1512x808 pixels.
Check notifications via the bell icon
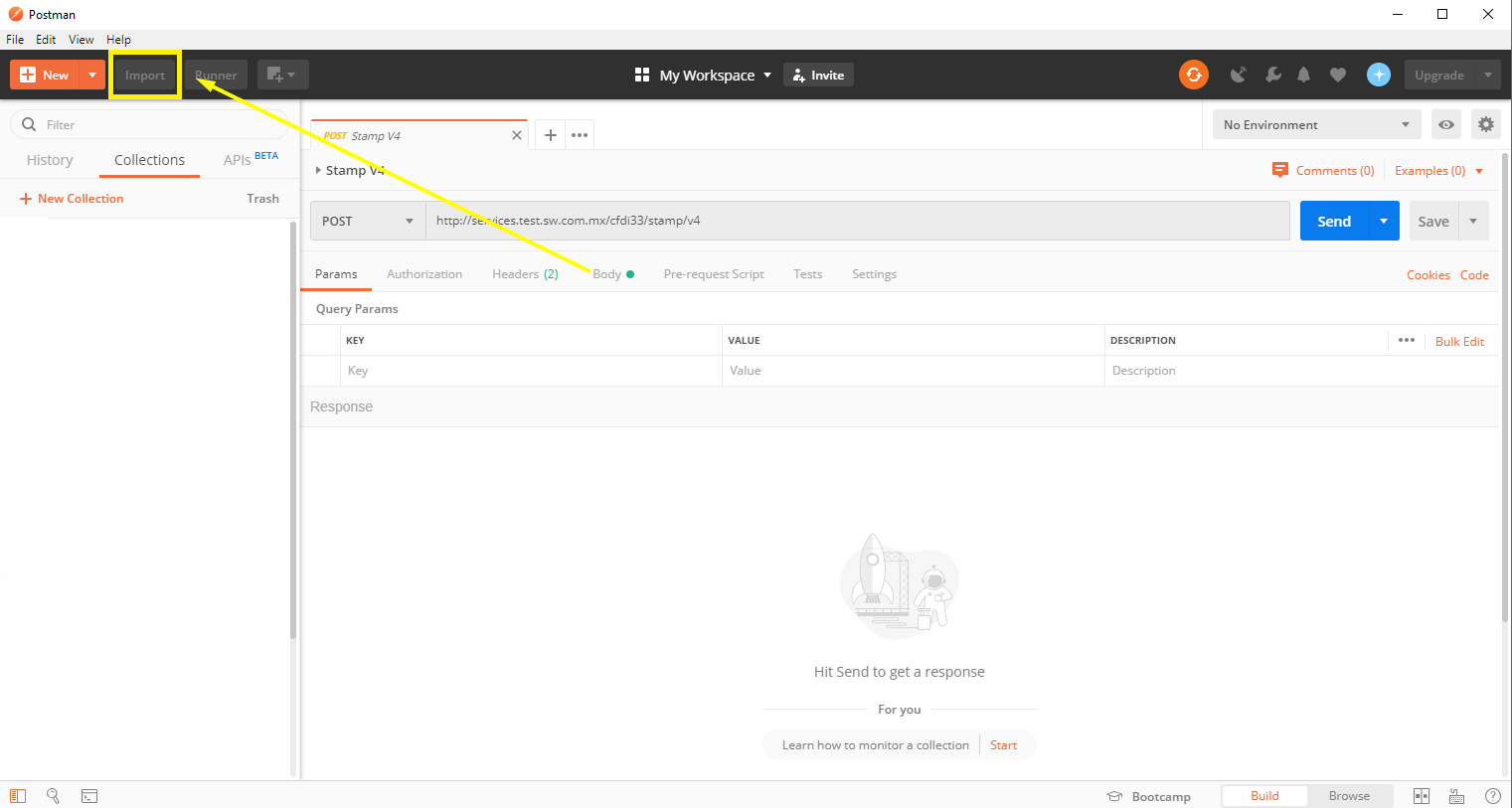(1304, 75)
